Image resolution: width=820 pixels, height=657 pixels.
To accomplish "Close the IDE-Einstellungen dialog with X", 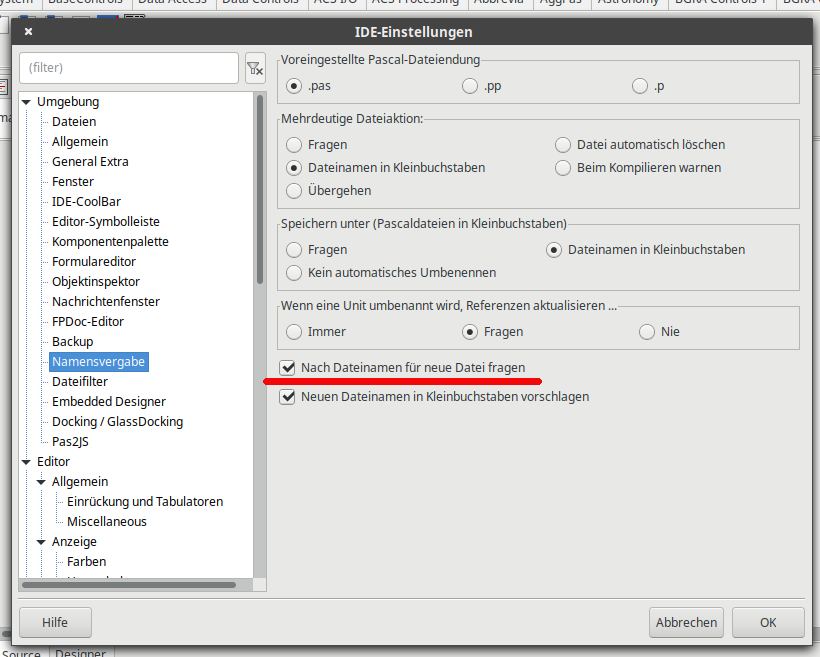I will pyautogui.click(x=28, y=32).
